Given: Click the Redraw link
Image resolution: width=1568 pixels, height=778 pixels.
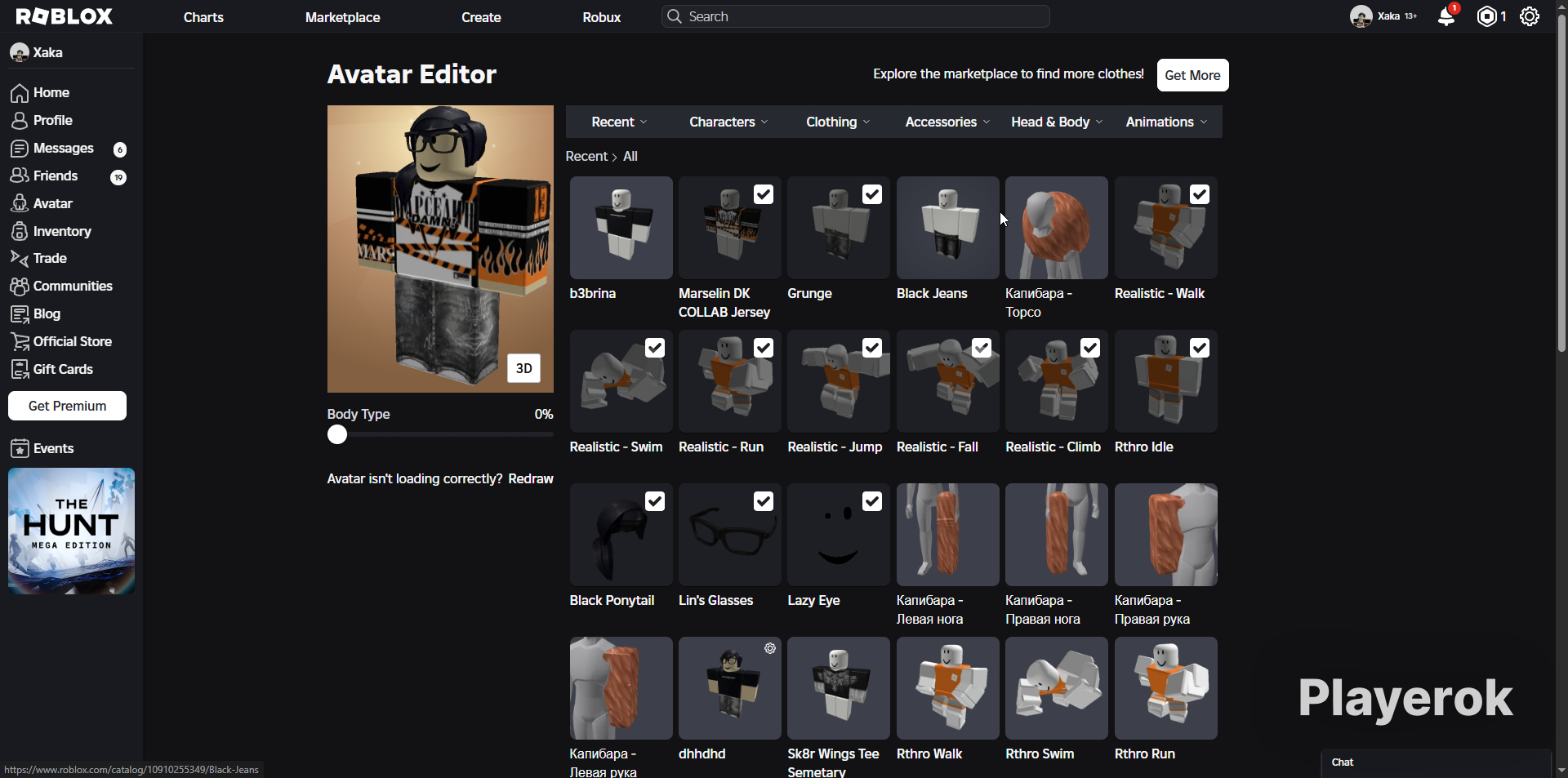Looking at the screenshot, I should (x=531, y=478).
